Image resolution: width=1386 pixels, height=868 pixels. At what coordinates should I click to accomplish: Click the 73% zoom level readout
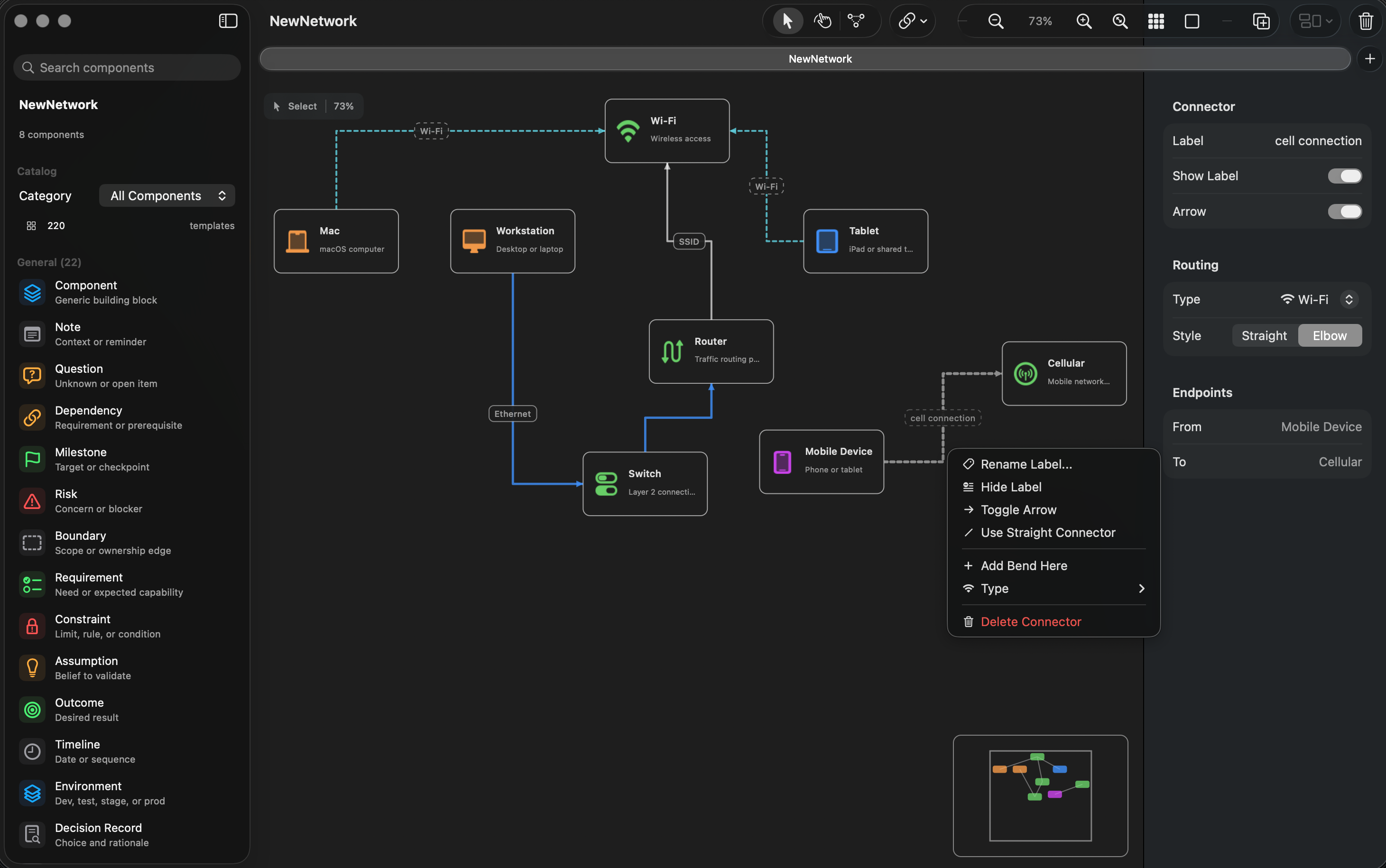1040,21
